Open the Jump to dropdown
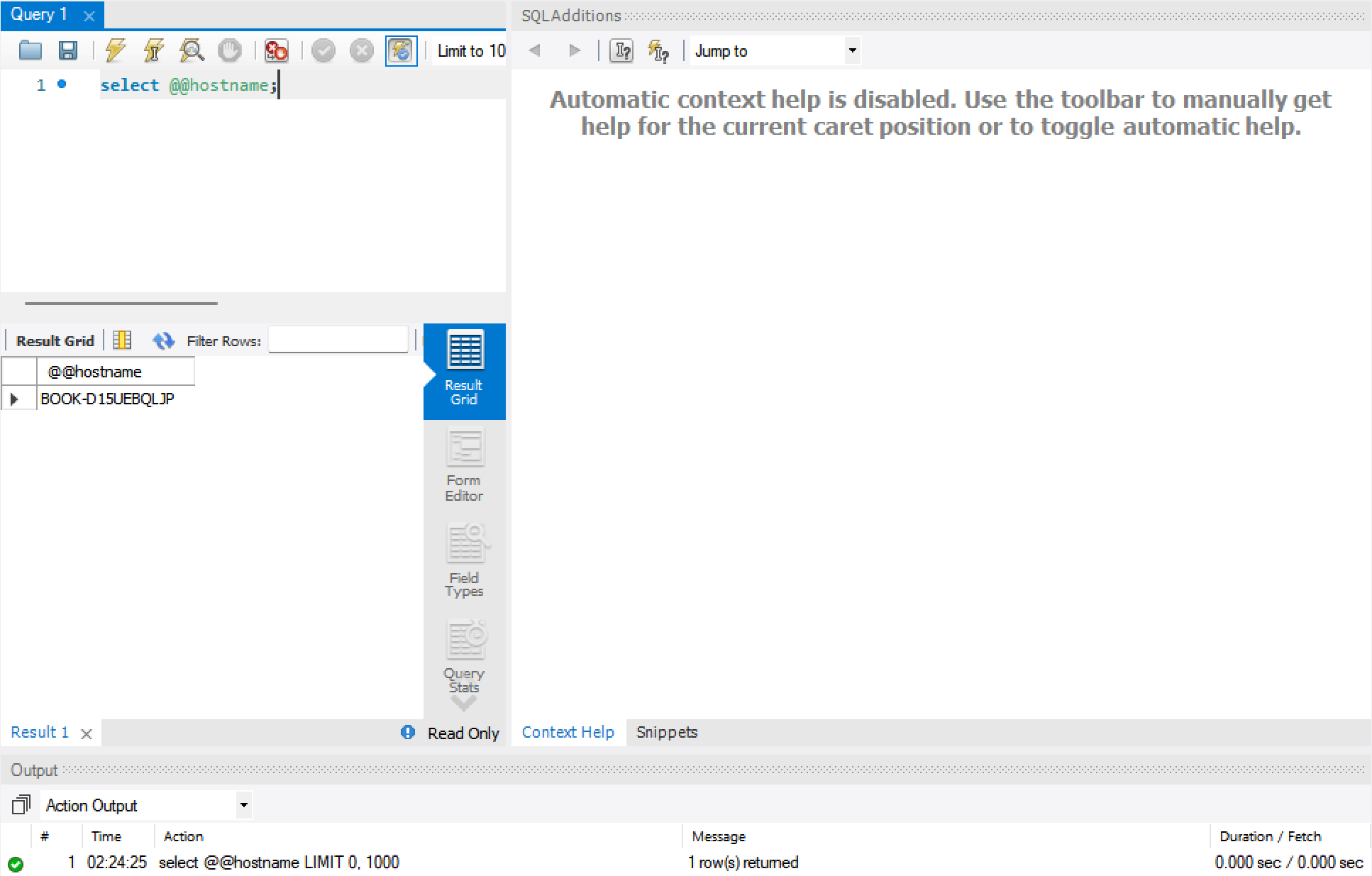 tap(852, 50)
